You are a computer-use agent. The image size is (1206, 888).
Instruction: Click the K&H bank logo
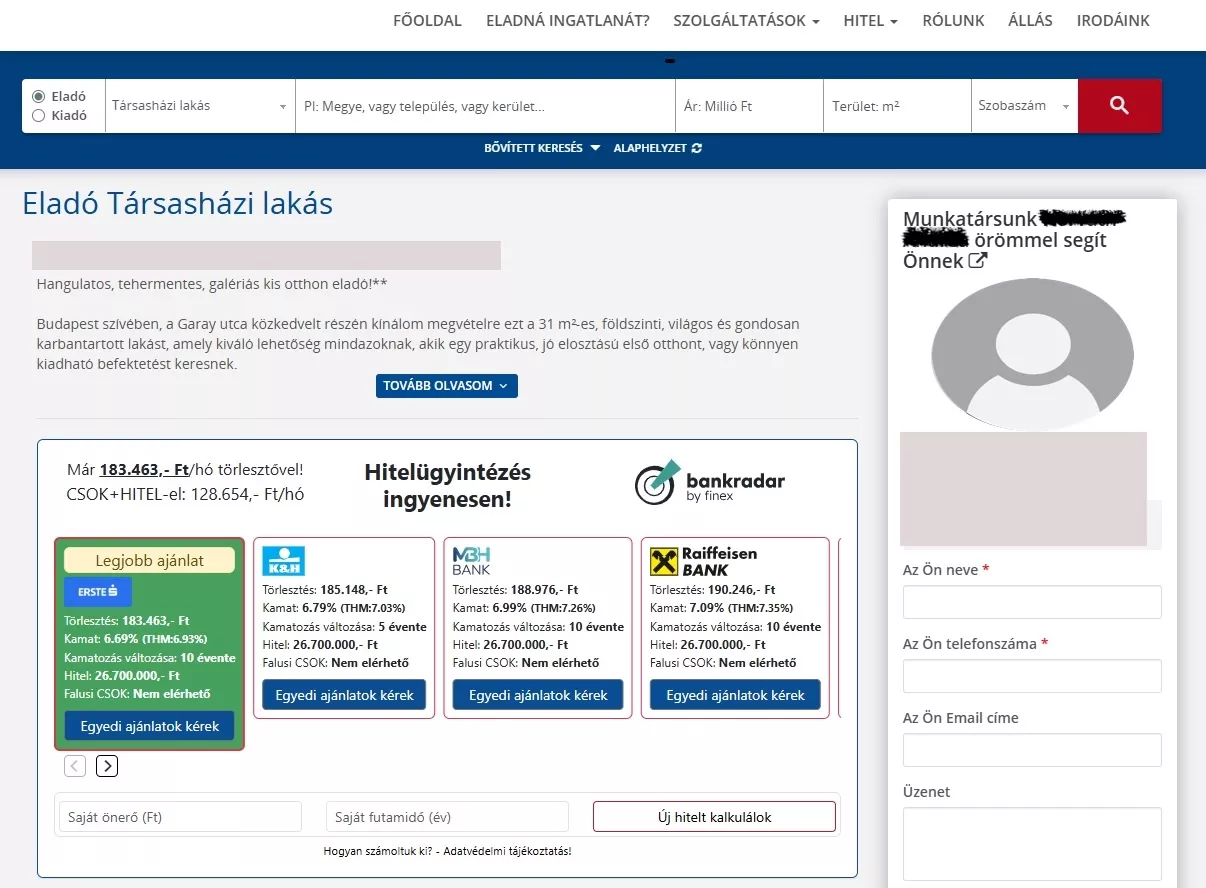[283, 560]
